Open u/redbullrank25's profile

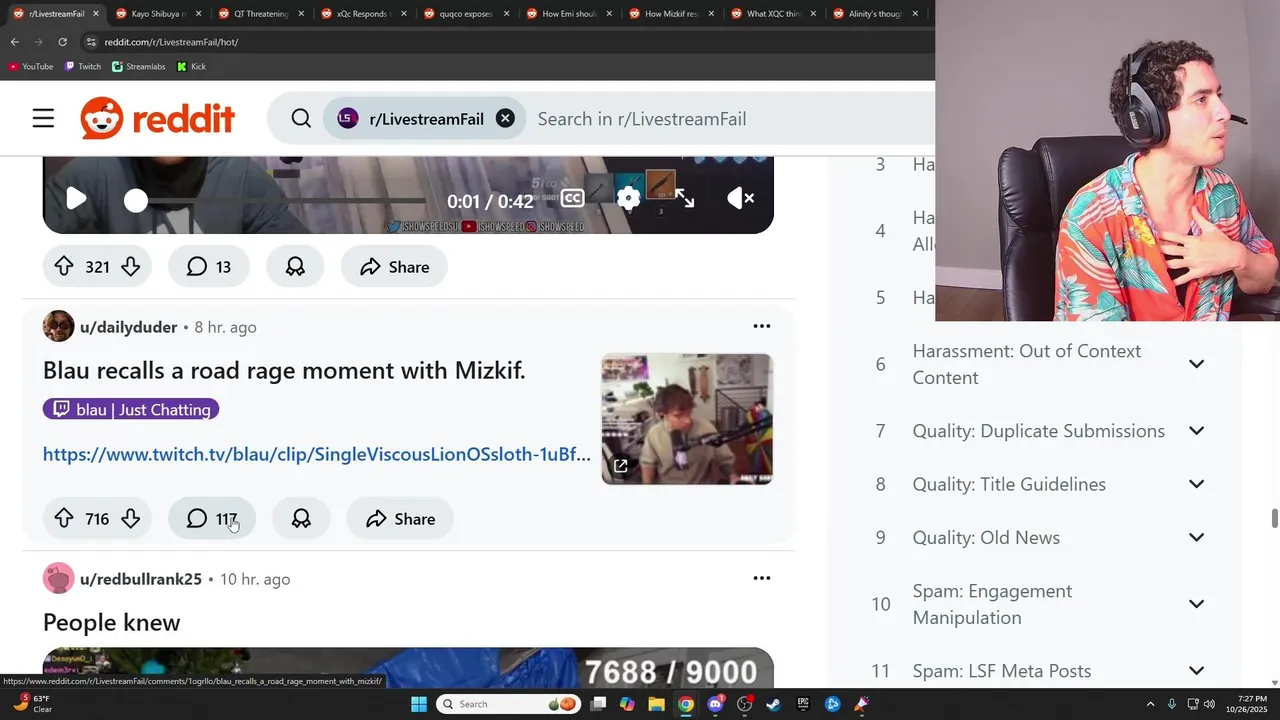pyautogui.click(x=141, y=579)
